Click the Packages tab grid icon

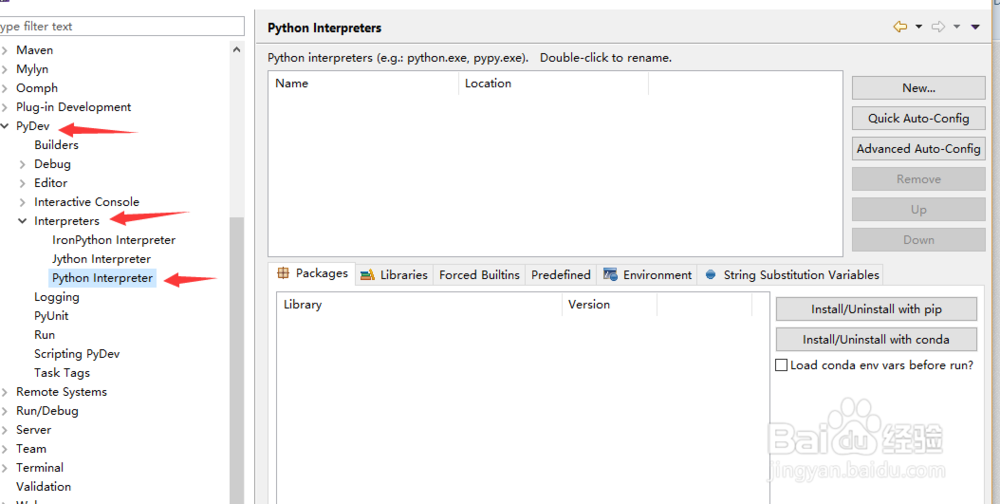coord(283,273)
